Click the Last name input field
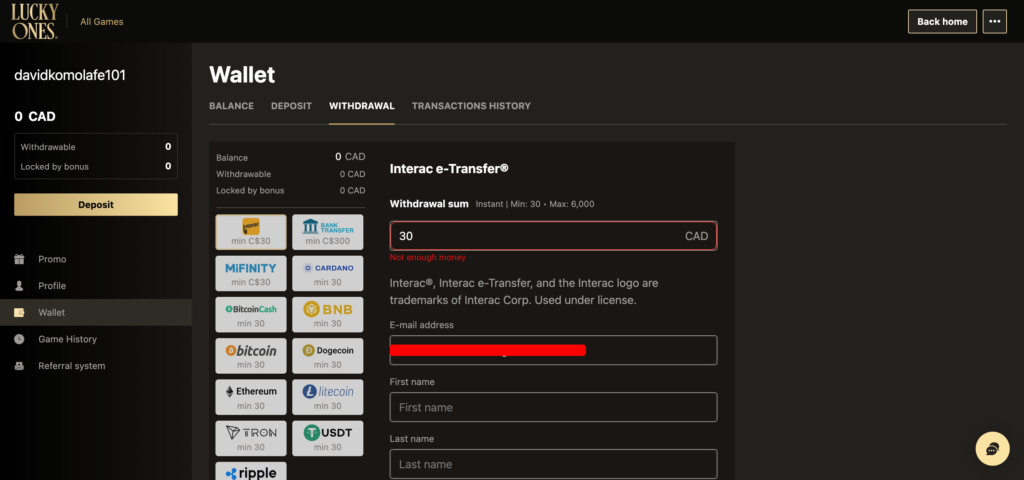This screenshot has height=480, width=1024. (x=553, y=464)
